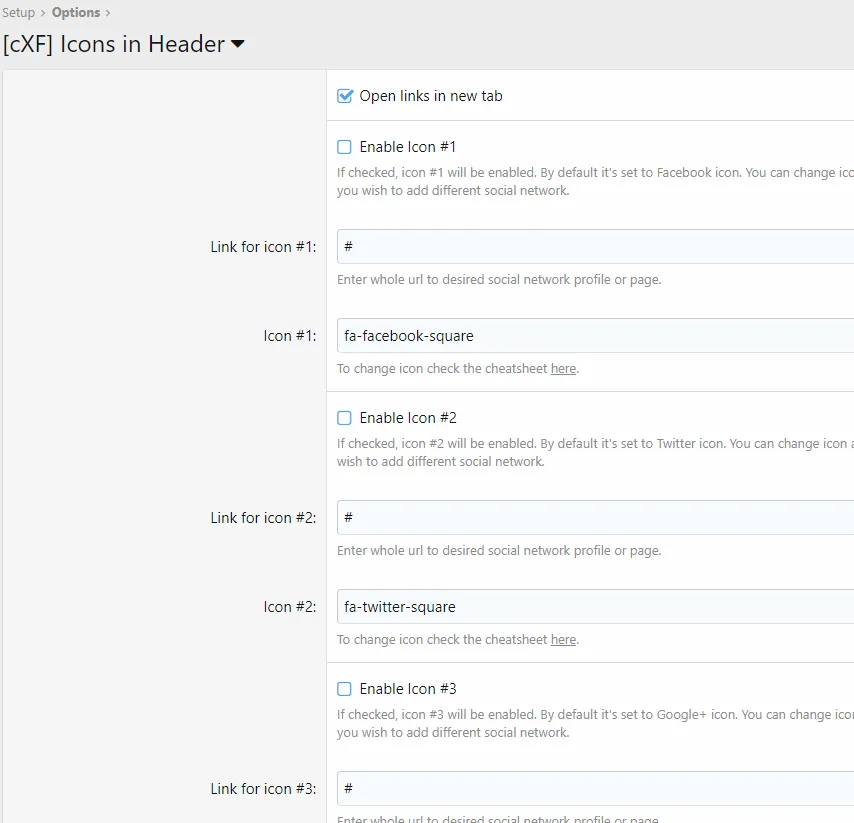
Task: Click the 'Link for icon #3:' label
Action: pos(263,789)
